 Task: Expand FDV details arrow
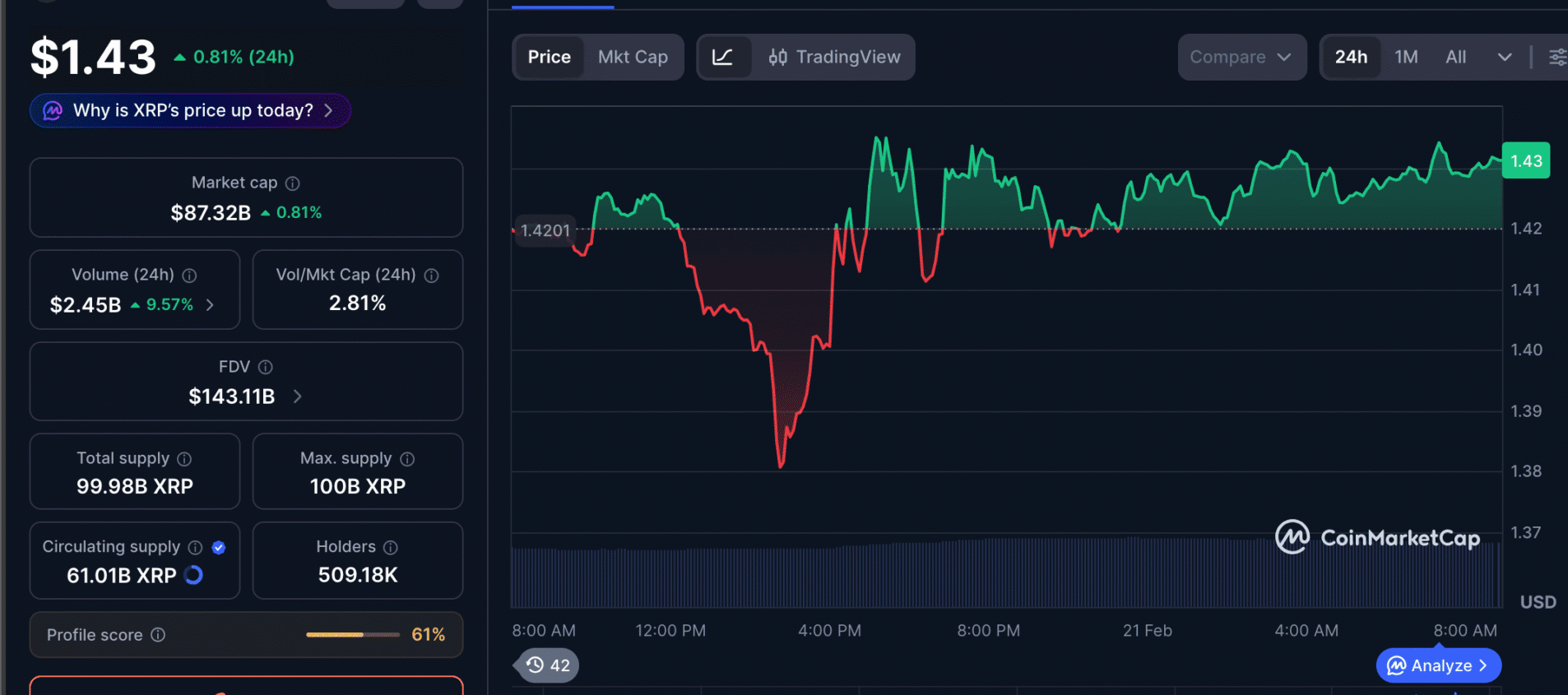click(x=298, y=396)
